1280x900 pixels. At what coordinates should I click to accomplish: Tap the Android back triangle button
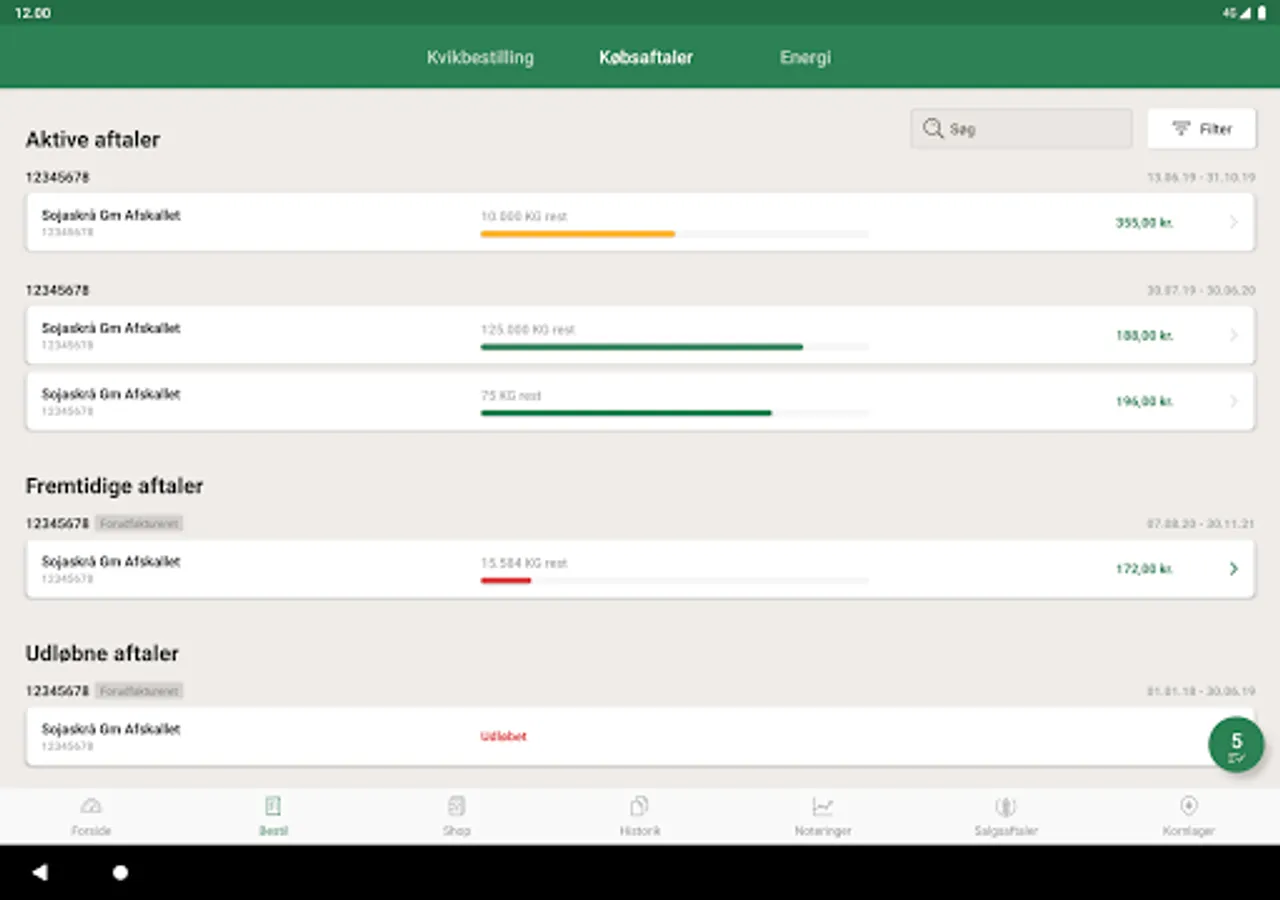click(40, 872)
